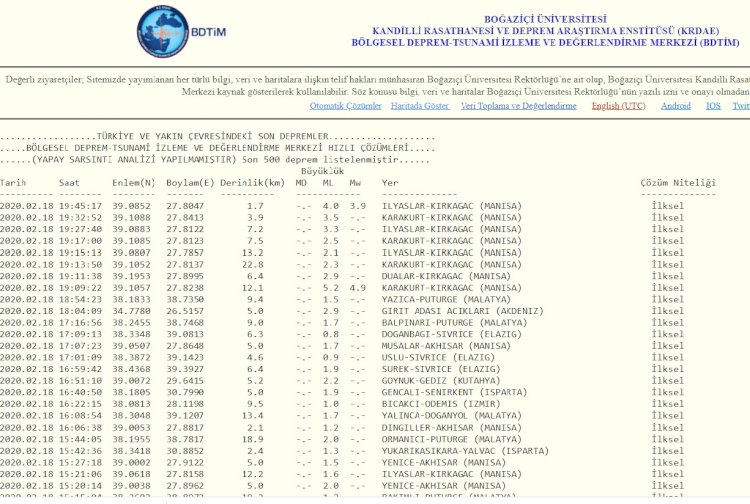Click GIRIT ADASI ACIKLARI (AKDENIZ) location
Screen dimensions: 750x504
tap(463, 311)
